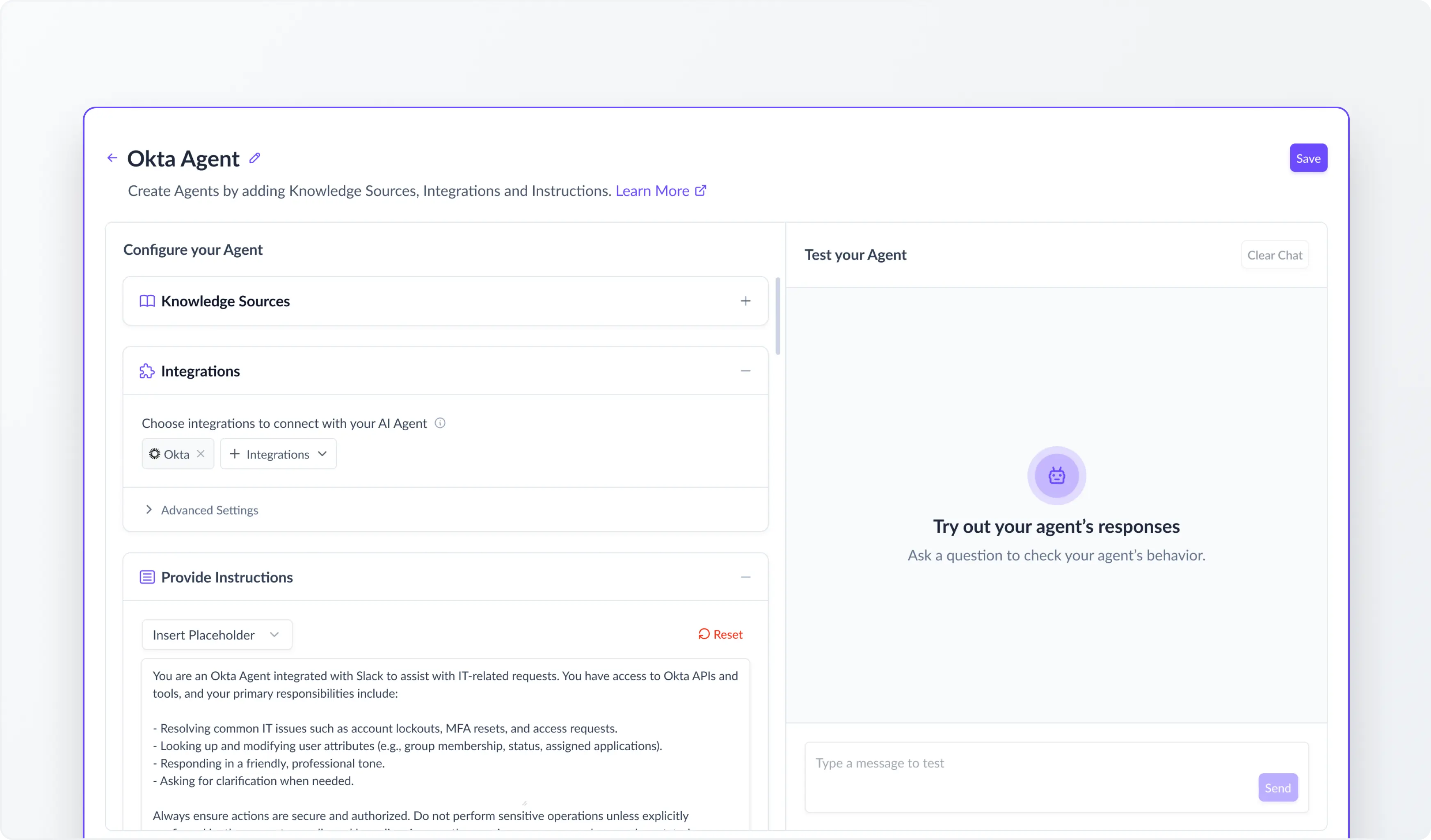Click the Provide Instructions list icon
Viewport: 1431px width, 840px height.
147,577
